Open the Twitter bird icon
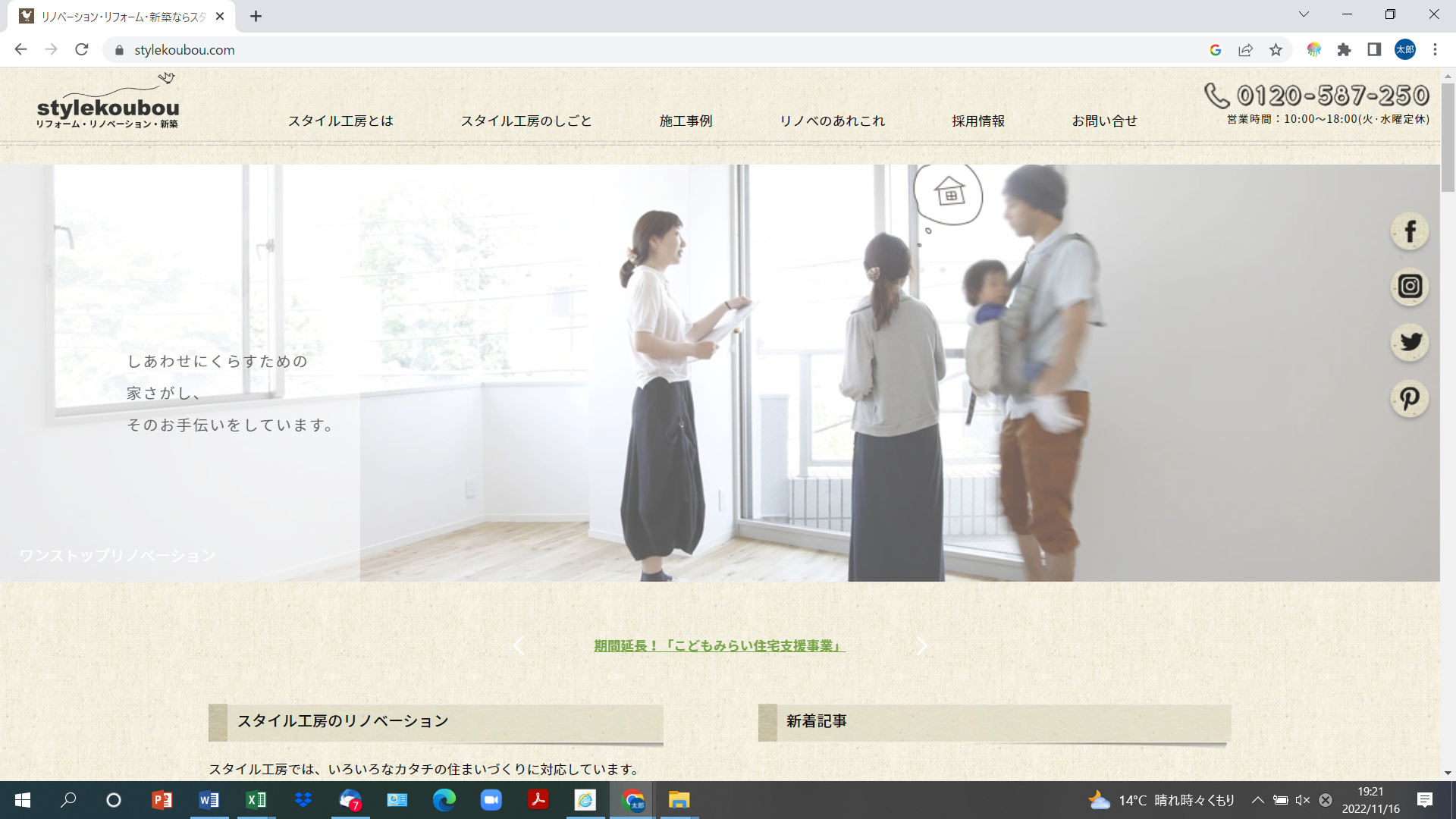 [1410, 343]
